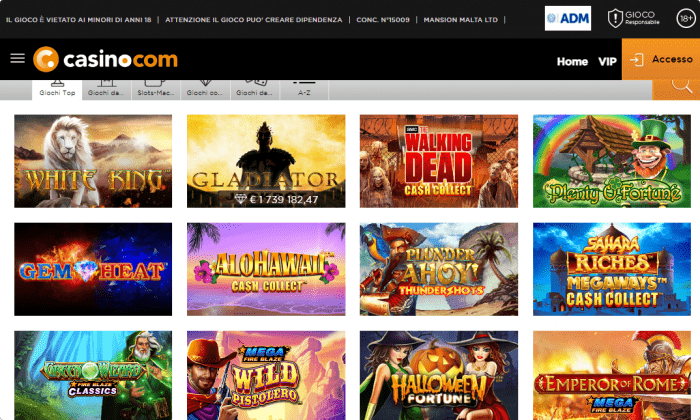Click the MANSION MALTA LTD text
The width and height of the screenshot is (700, 420).
pyautogui.click(x=460, y=20)
